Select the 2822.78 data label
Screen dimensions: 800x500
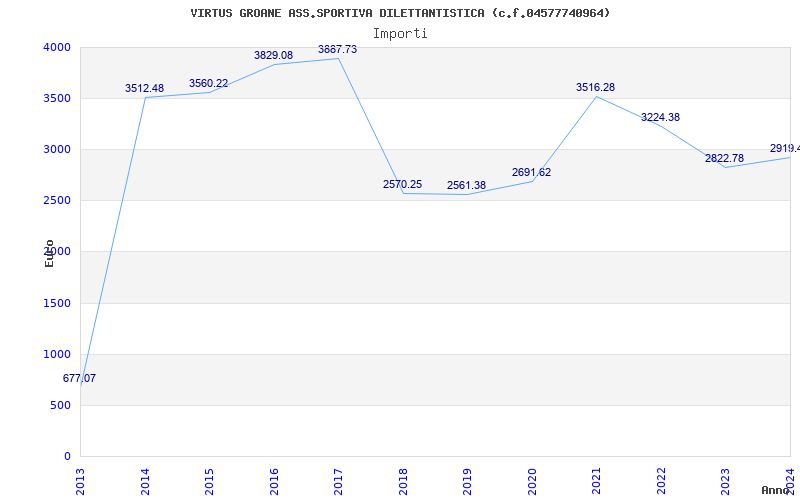click(x=724, y=158)
